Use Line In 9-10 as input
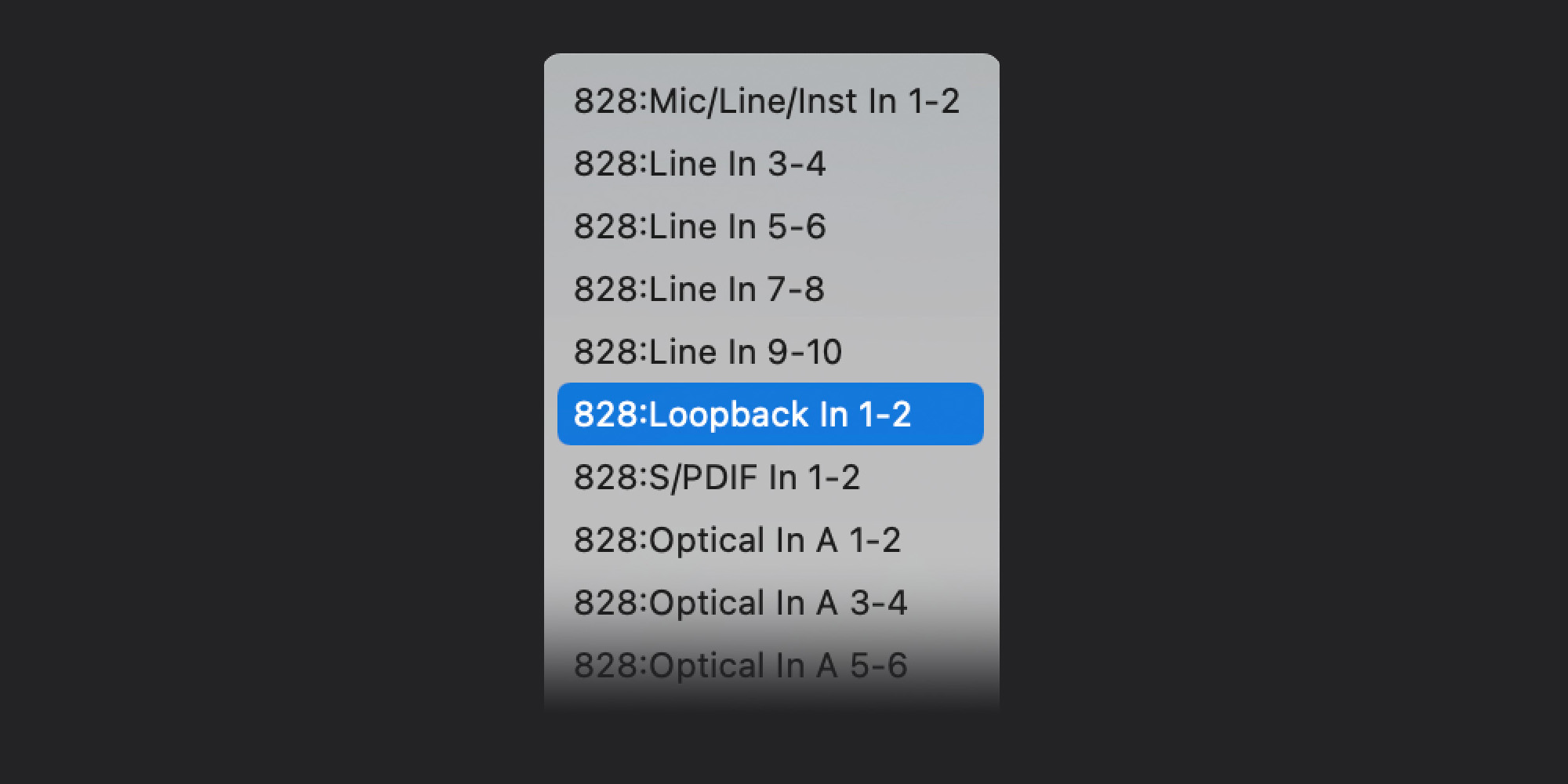Image resolution: width=1568 pixels, height=784 pixels. (x=707, y=352)
